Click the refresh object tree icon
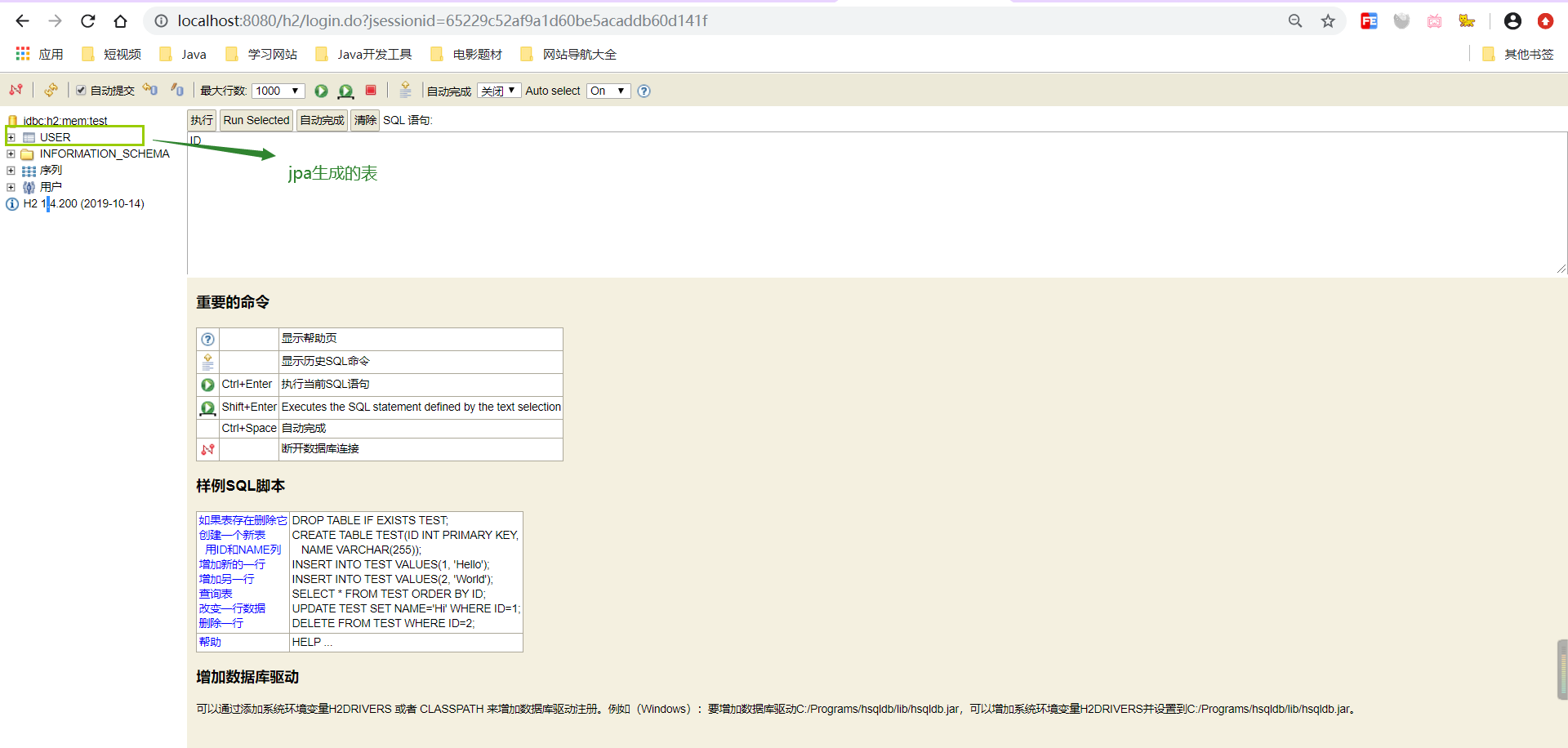1568x748 pixels. coord(51,90)
